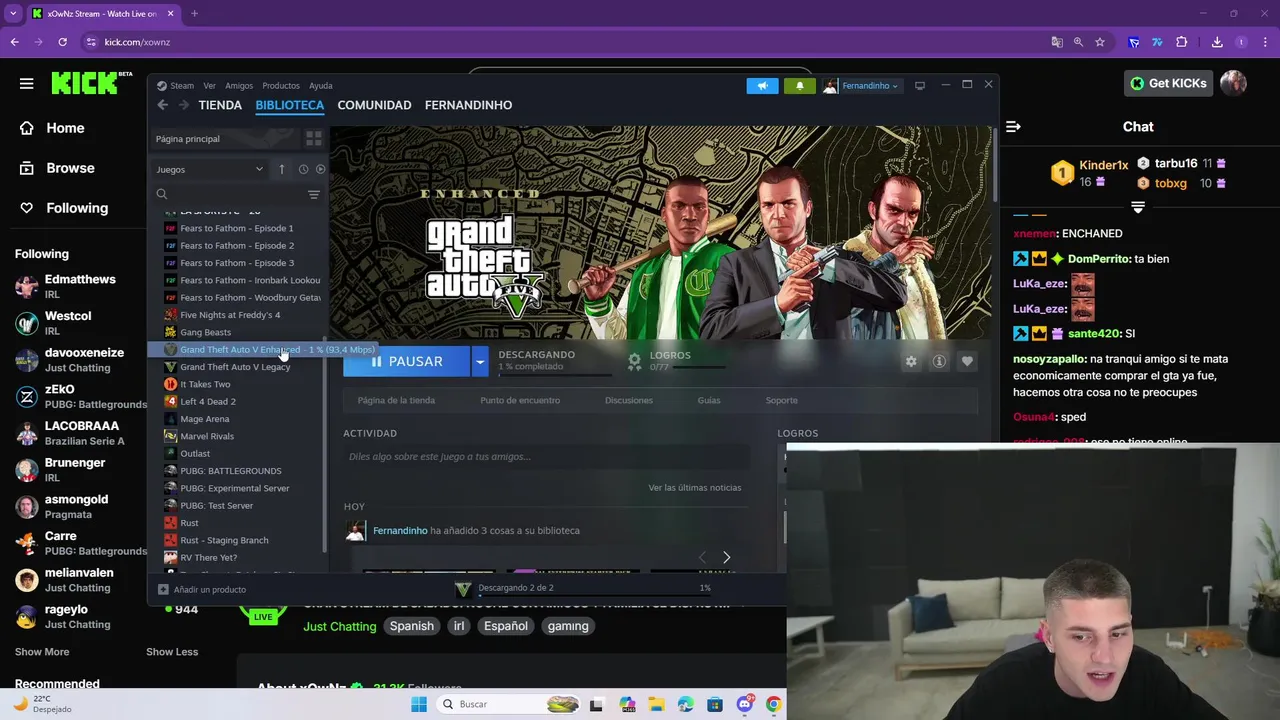This screenshot has height=720, width=1280.
Task: Click the Steam announcements megaphone icon
Action: coord(762,86)
